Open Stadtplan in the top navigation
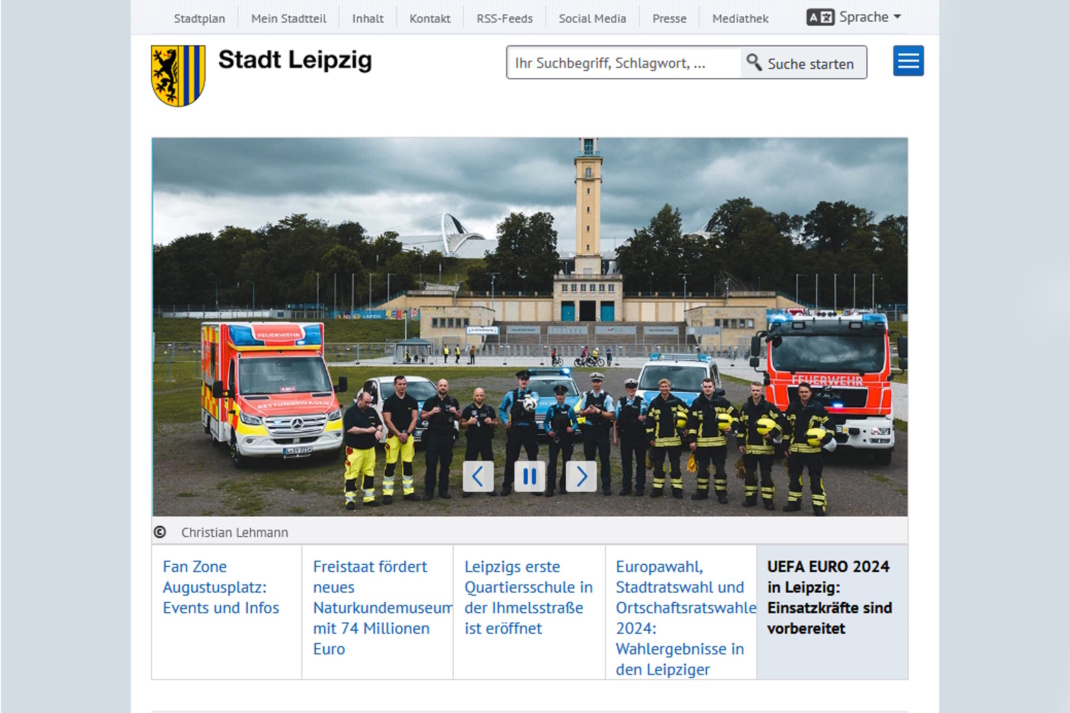1070x713 pixels. click(x=199, y=18)
